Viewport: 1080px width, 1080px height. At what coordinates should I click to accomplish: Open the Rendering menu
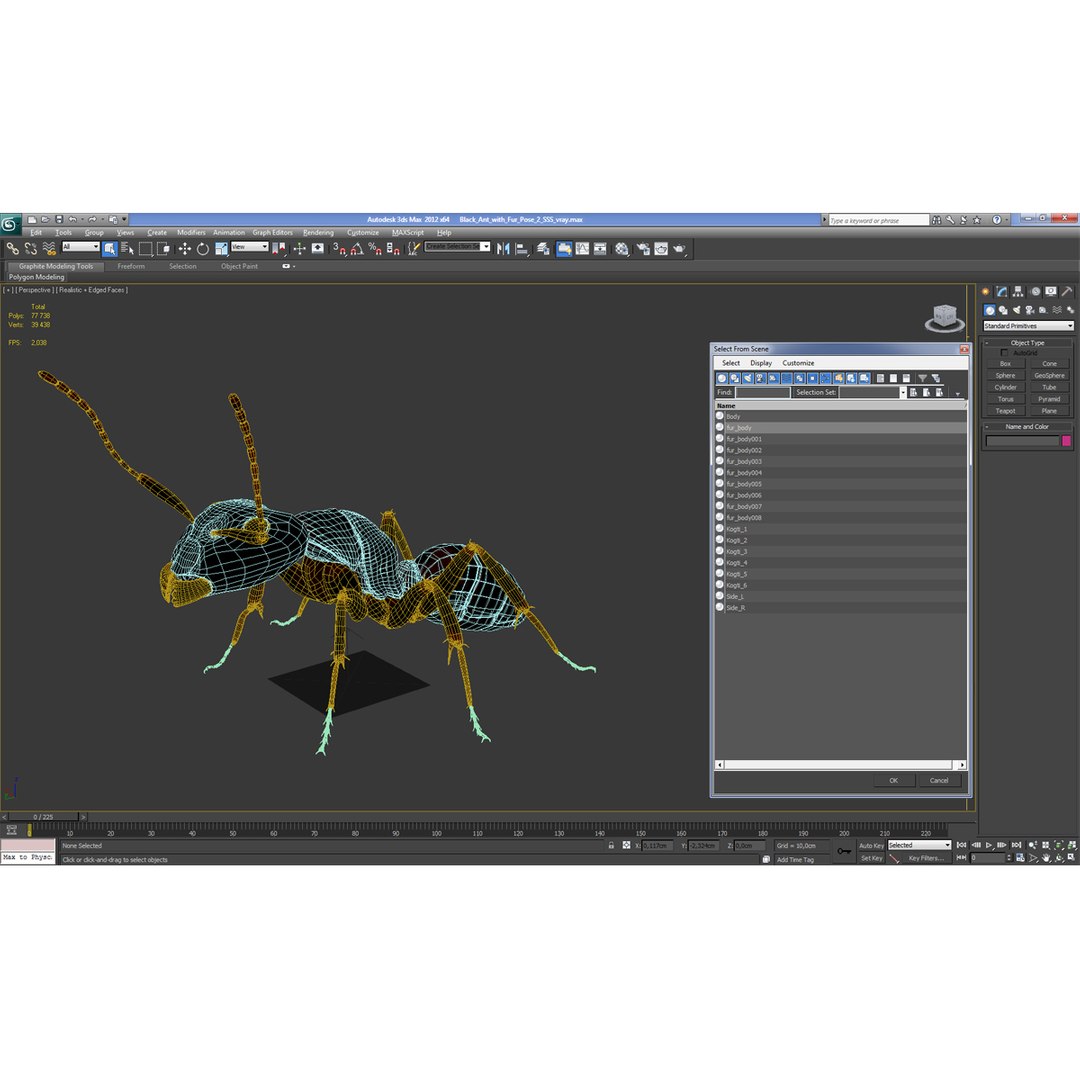[318, 233]
